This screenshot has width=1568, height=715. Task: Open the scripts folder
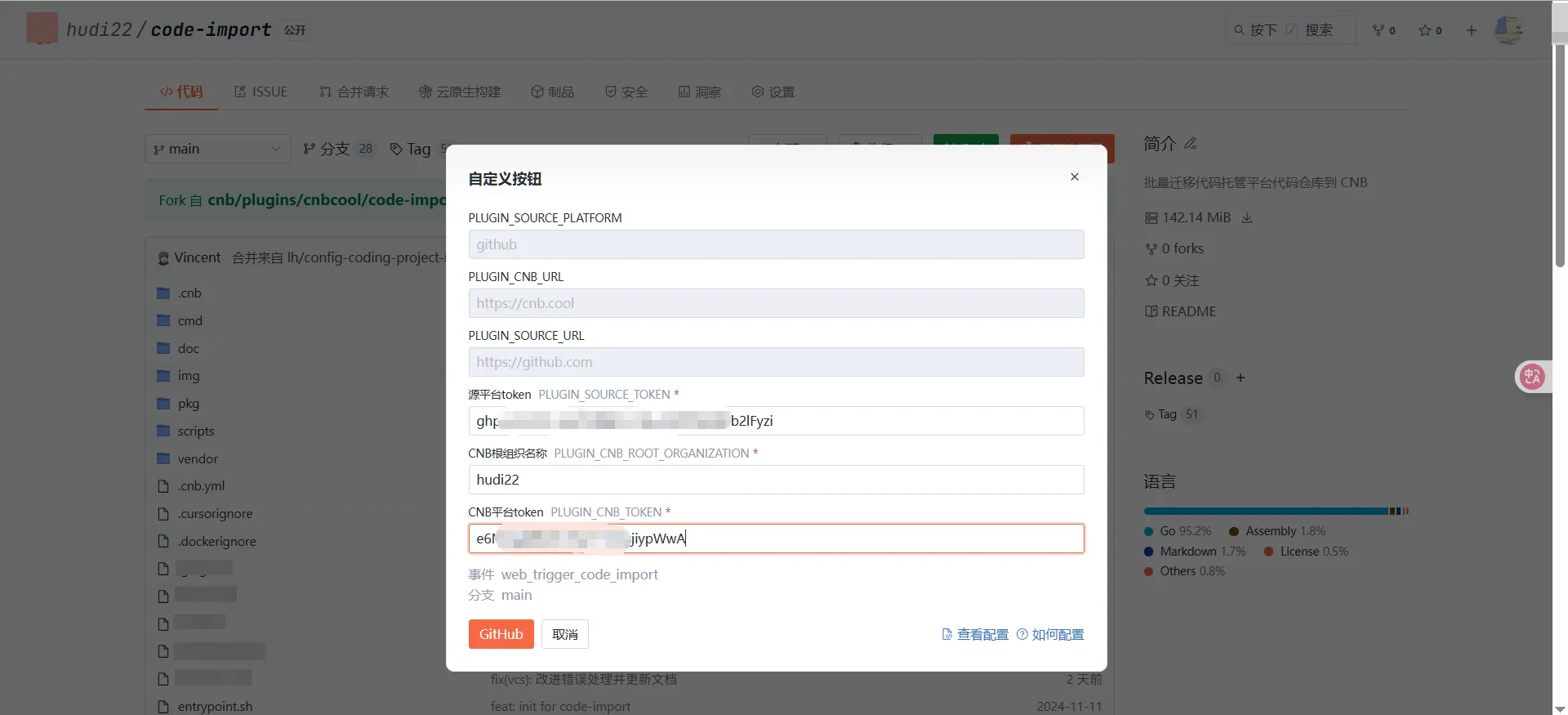196,431
